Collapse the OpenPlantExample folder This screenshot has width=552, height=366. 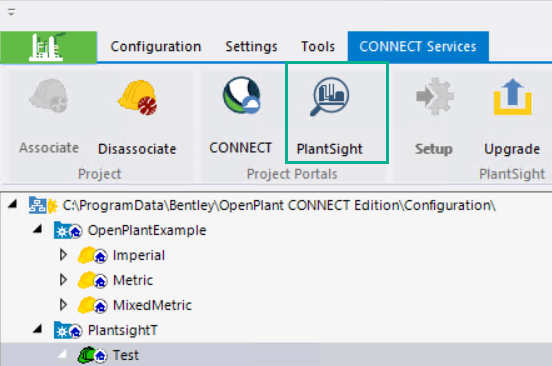pos(38,229)
